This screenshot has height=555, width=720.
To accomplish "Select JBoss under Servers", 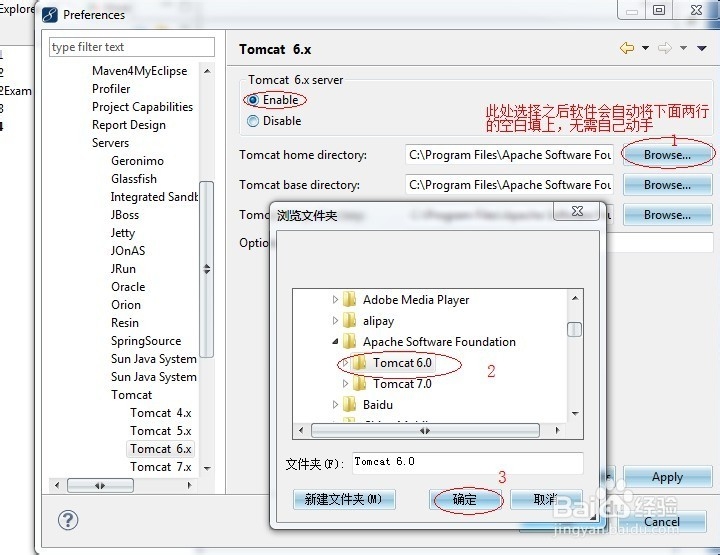I will pos(124,215).
